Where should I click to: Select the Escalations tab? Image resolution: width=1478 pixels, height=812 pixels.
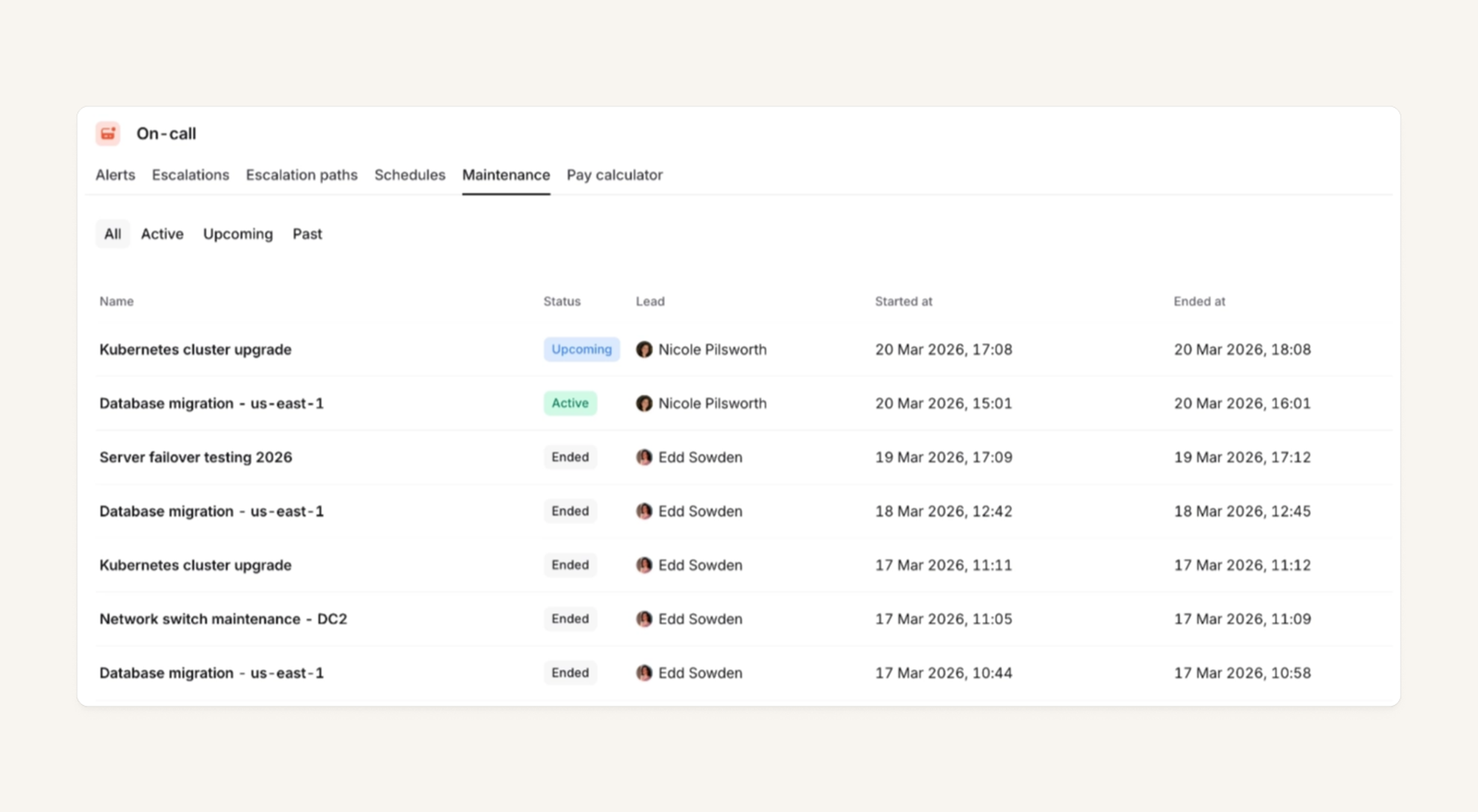click(191, 175)
